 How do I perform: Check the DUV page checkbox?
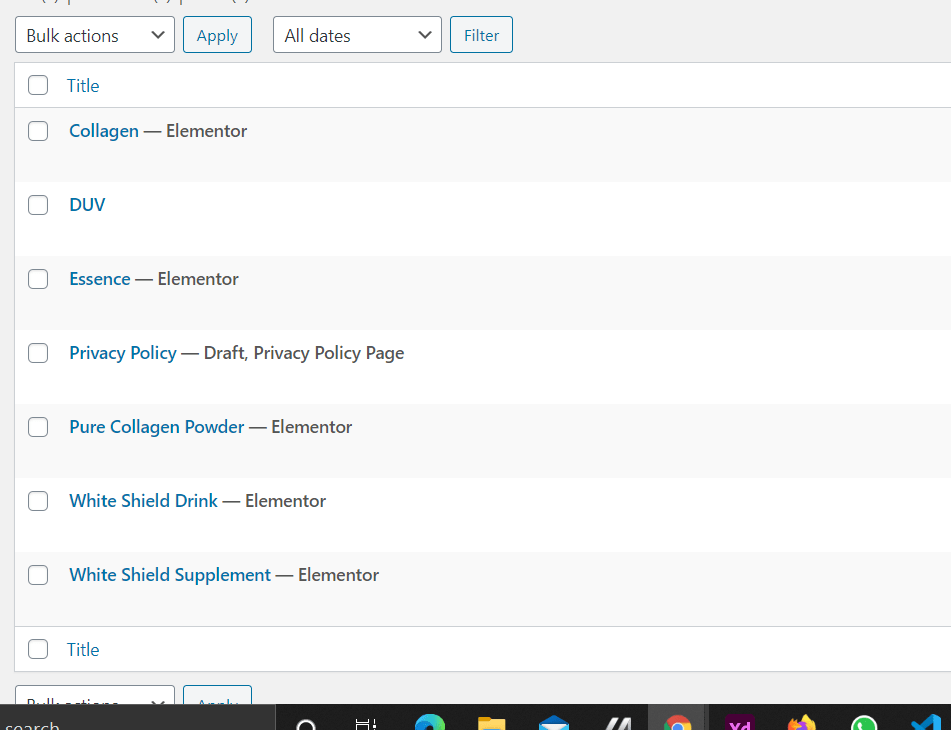(x=38, y=204)
